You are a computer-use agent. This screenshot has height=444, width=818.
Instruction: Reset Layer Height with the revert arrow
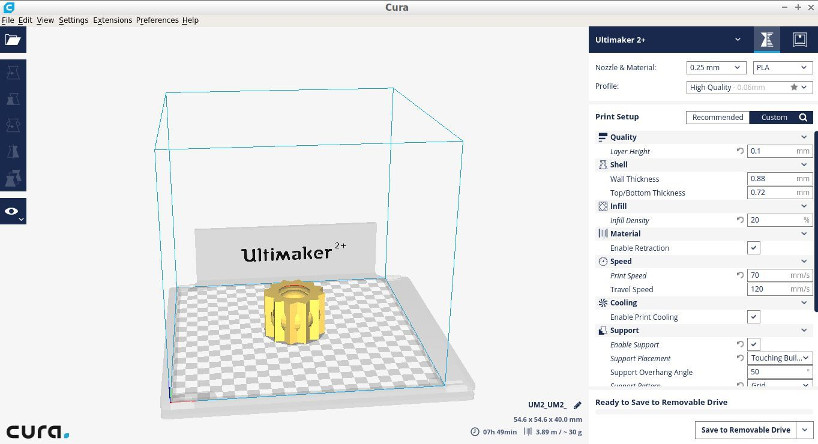tap(740, 151)
